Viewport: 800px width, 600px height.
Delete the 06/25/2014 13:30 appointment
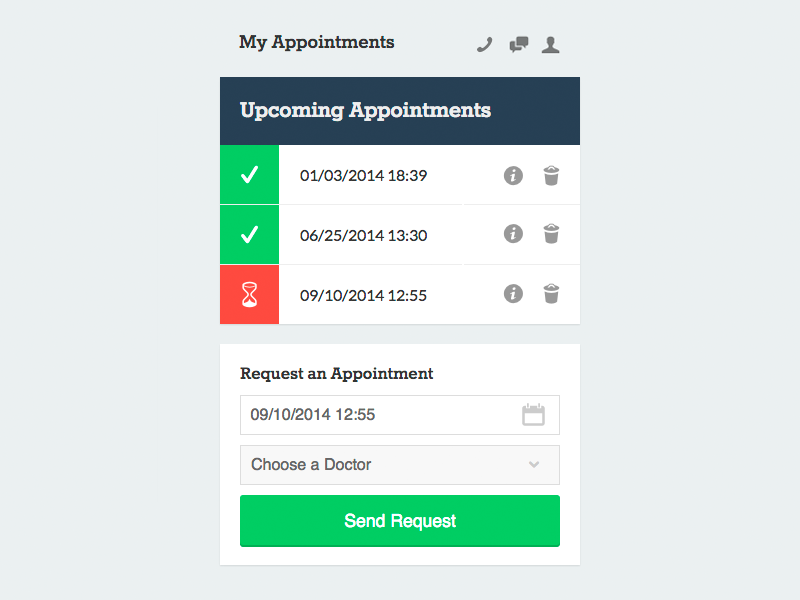(x=551, y=234)
